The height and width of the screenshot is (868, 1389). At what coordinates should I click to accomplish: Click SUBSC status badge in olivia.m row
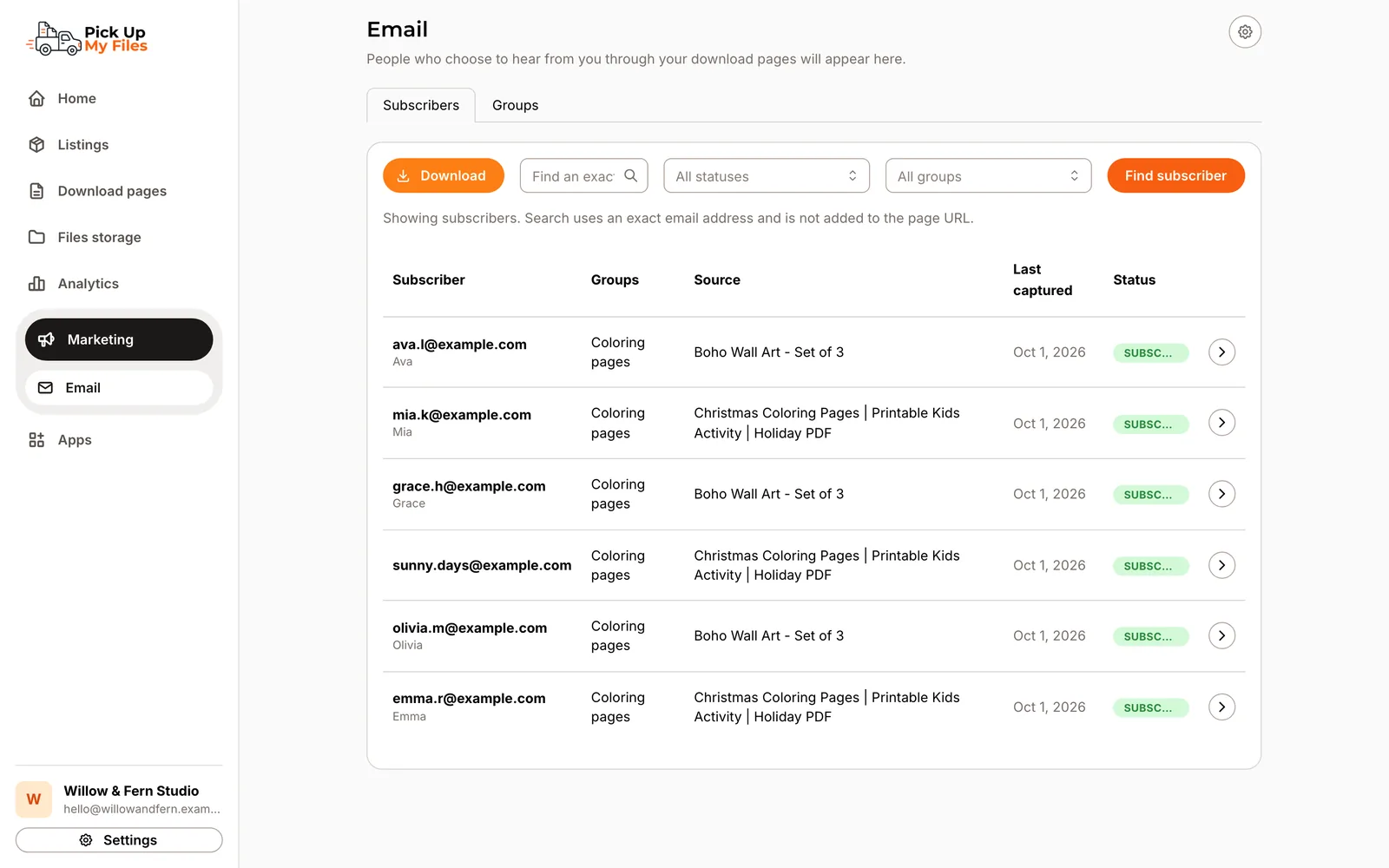tap(1150, 636)
